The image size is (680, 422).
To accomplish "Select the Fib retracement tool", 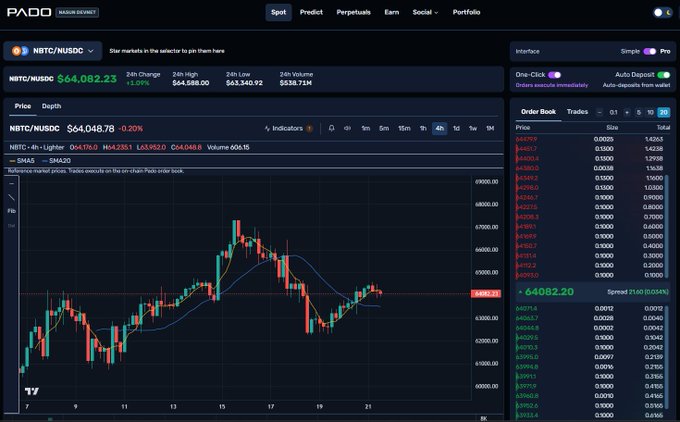I will pyautogui.click(x=12, y=211).
